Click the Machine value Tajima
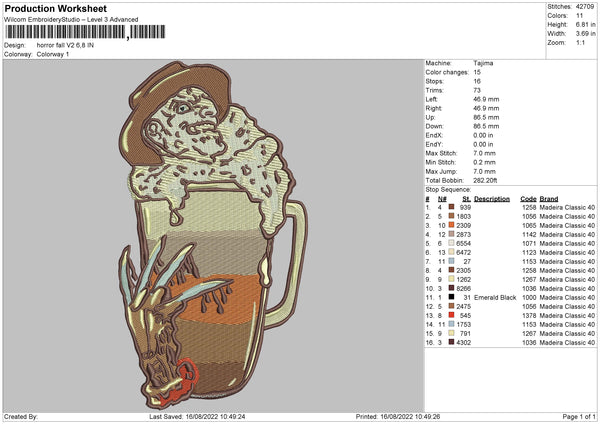 (483, 63)
